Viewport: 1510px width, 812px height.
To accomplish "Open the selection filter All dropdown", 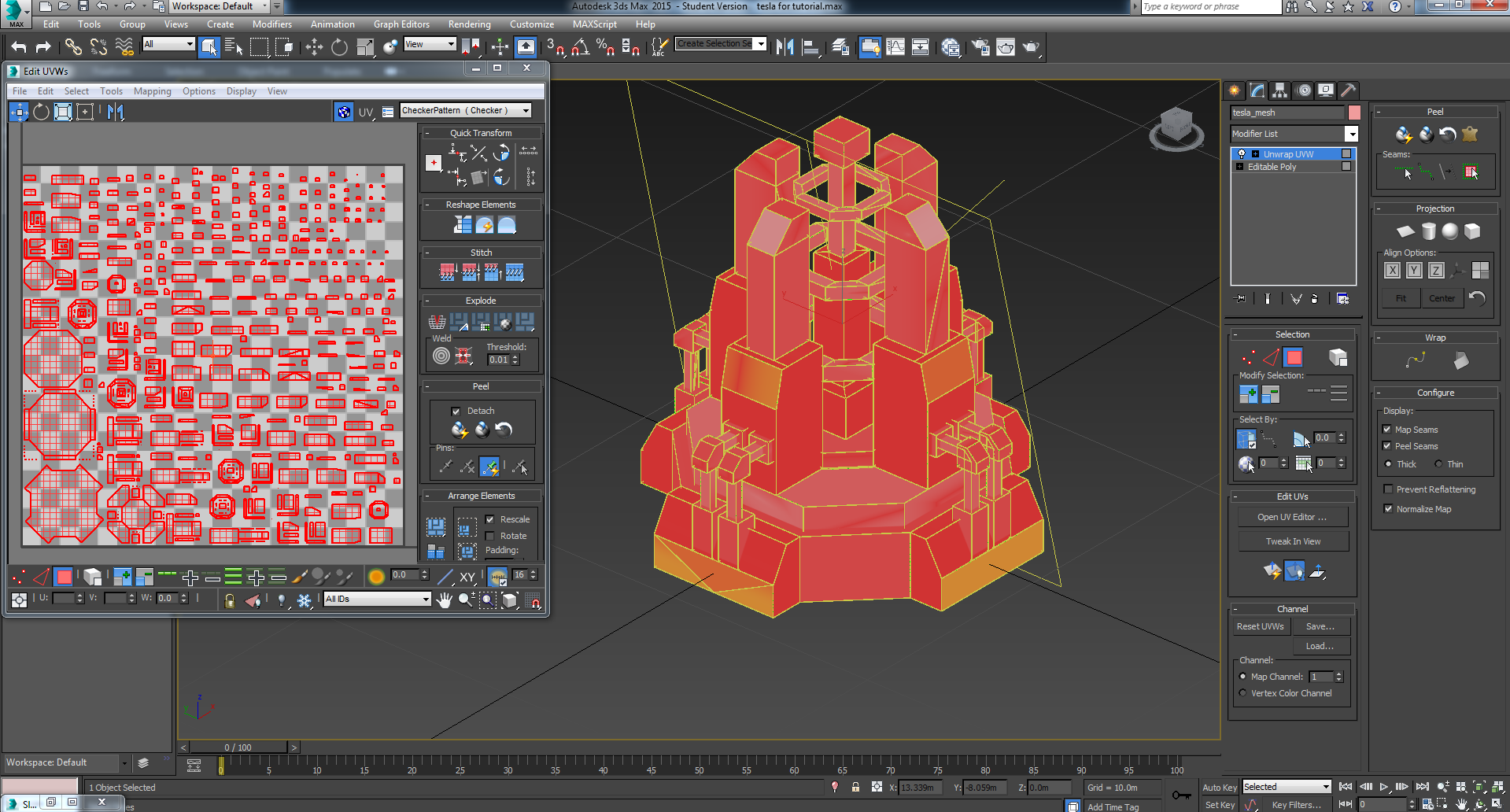I will 168,45.
